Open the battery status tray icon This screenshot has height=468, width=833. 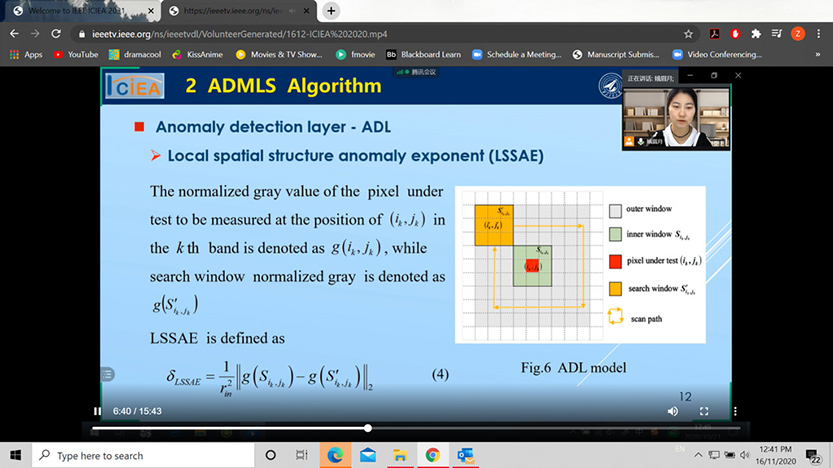pyautogui.click(x=730, y=455)
